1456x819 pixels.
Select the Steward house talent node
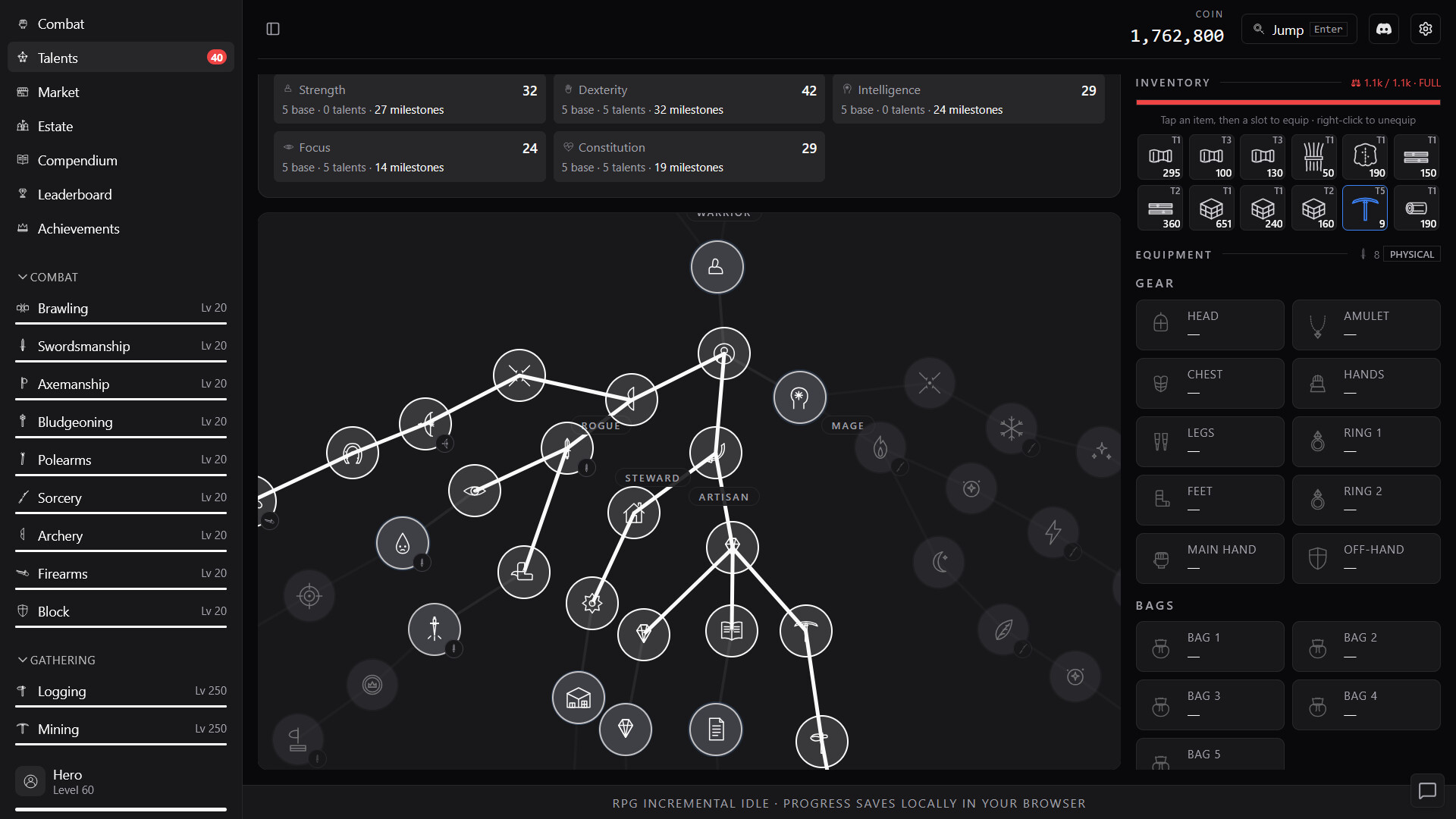pyautogui.click(x=634, y=513)
